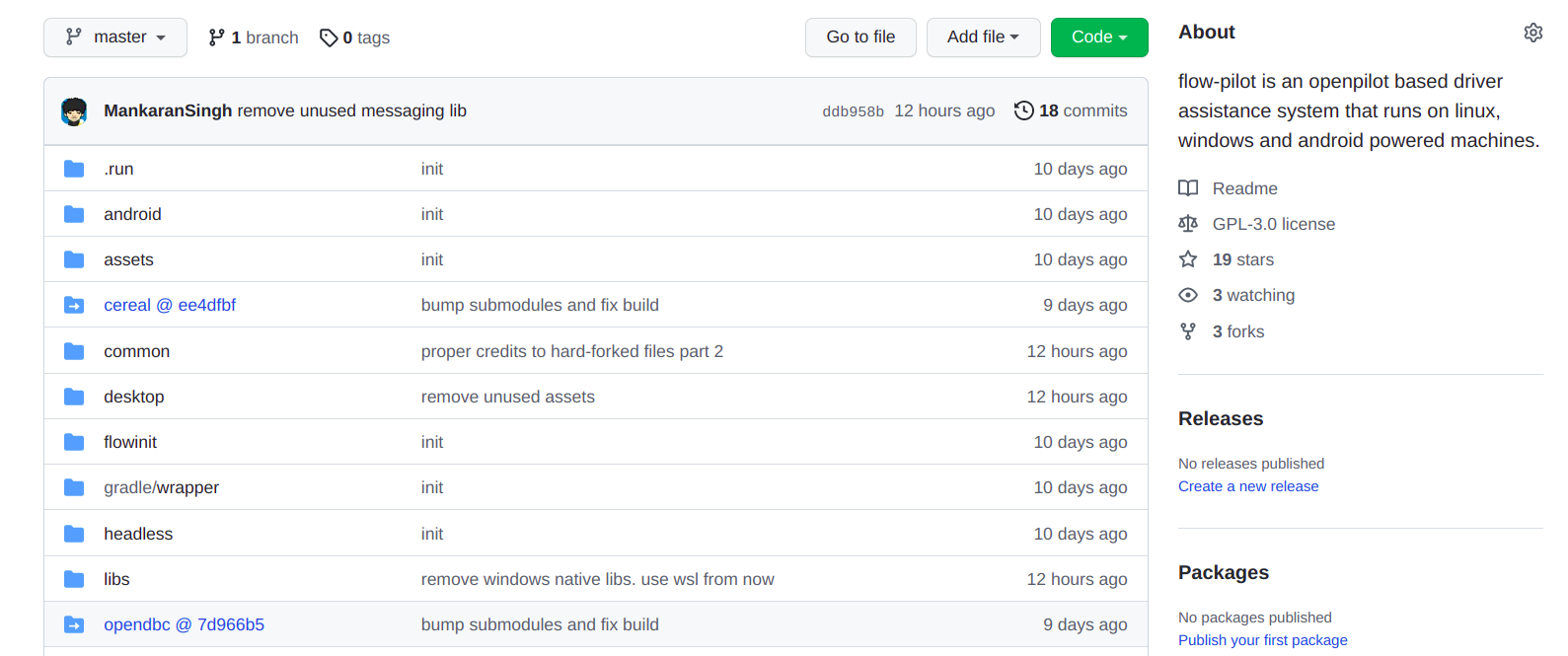Jump to the Readme

[x=1245, y=188]
